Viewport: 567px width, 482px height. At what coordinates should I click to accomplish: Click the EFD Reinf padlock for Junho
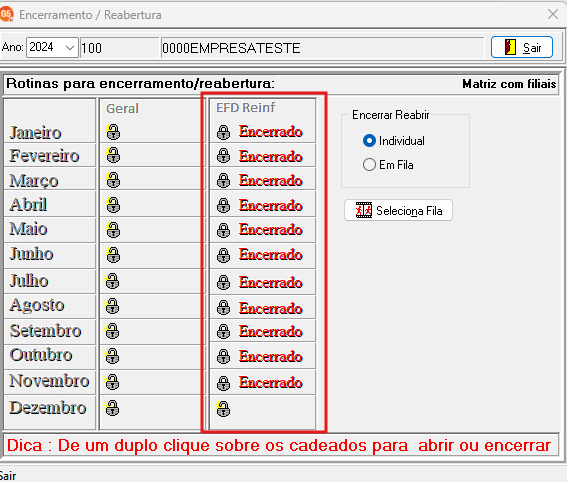(223, 255)
